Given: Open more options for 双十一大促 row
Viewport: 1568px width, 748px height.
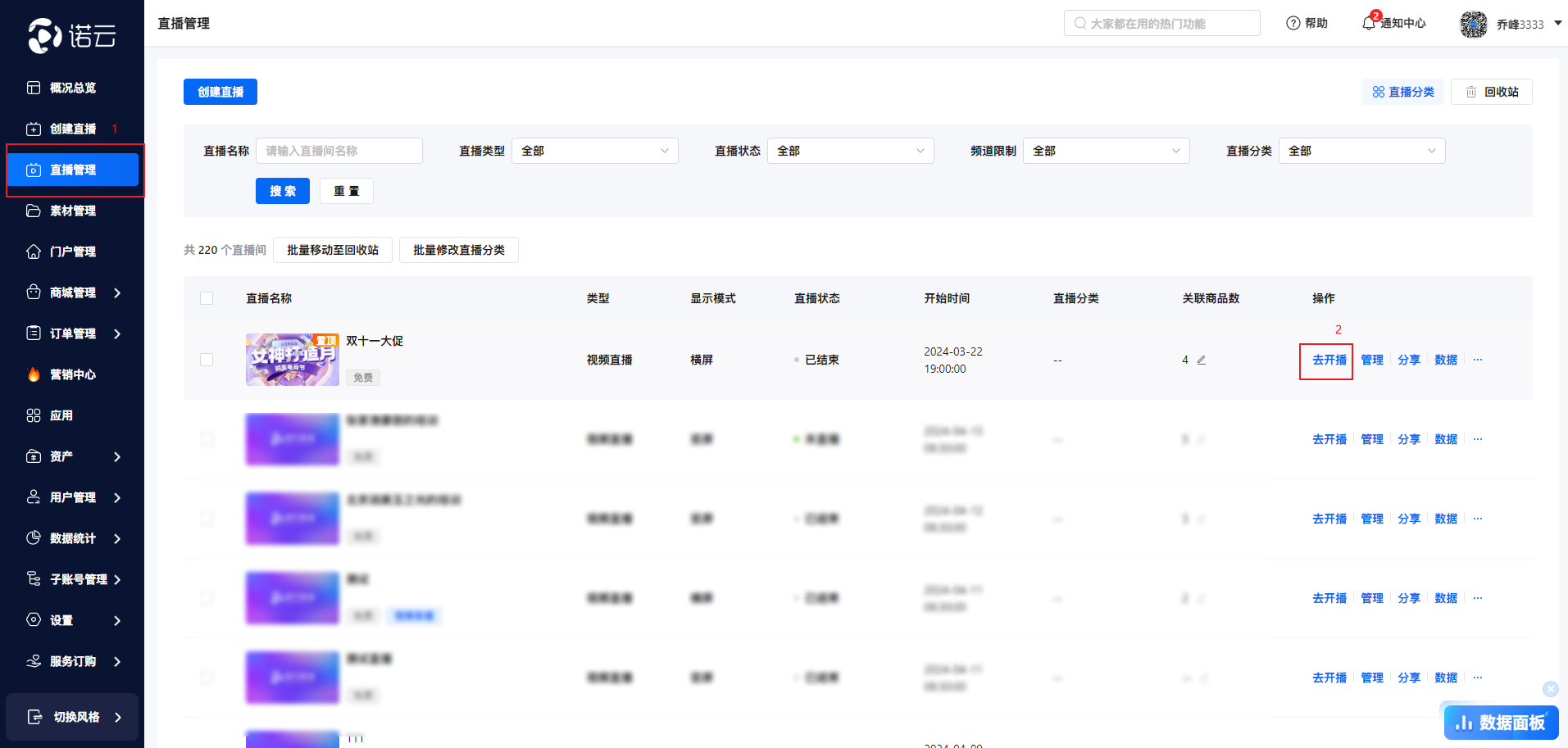Looking at the screenshot, I should pyautogui.click(x=1478, y=360).
